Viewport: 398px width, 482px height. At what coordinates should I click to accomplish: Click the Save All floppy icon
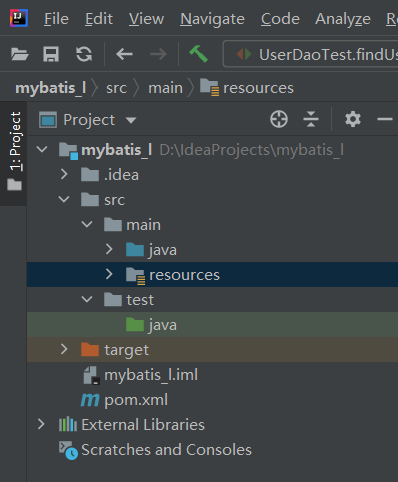click(x=51, y=54)
